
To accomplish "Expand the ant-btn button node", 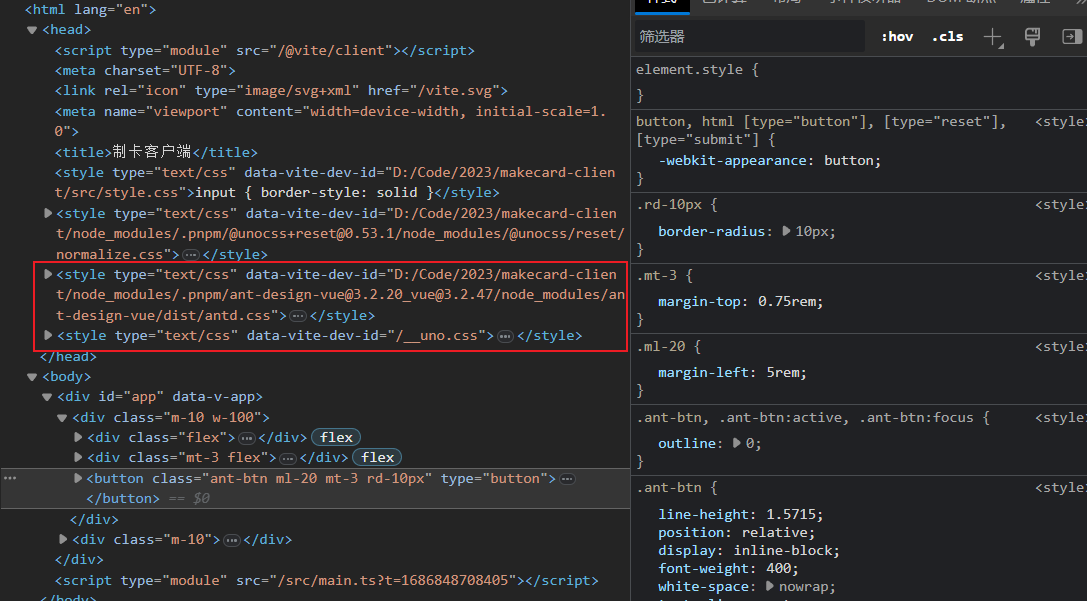I will click(78, 478).
